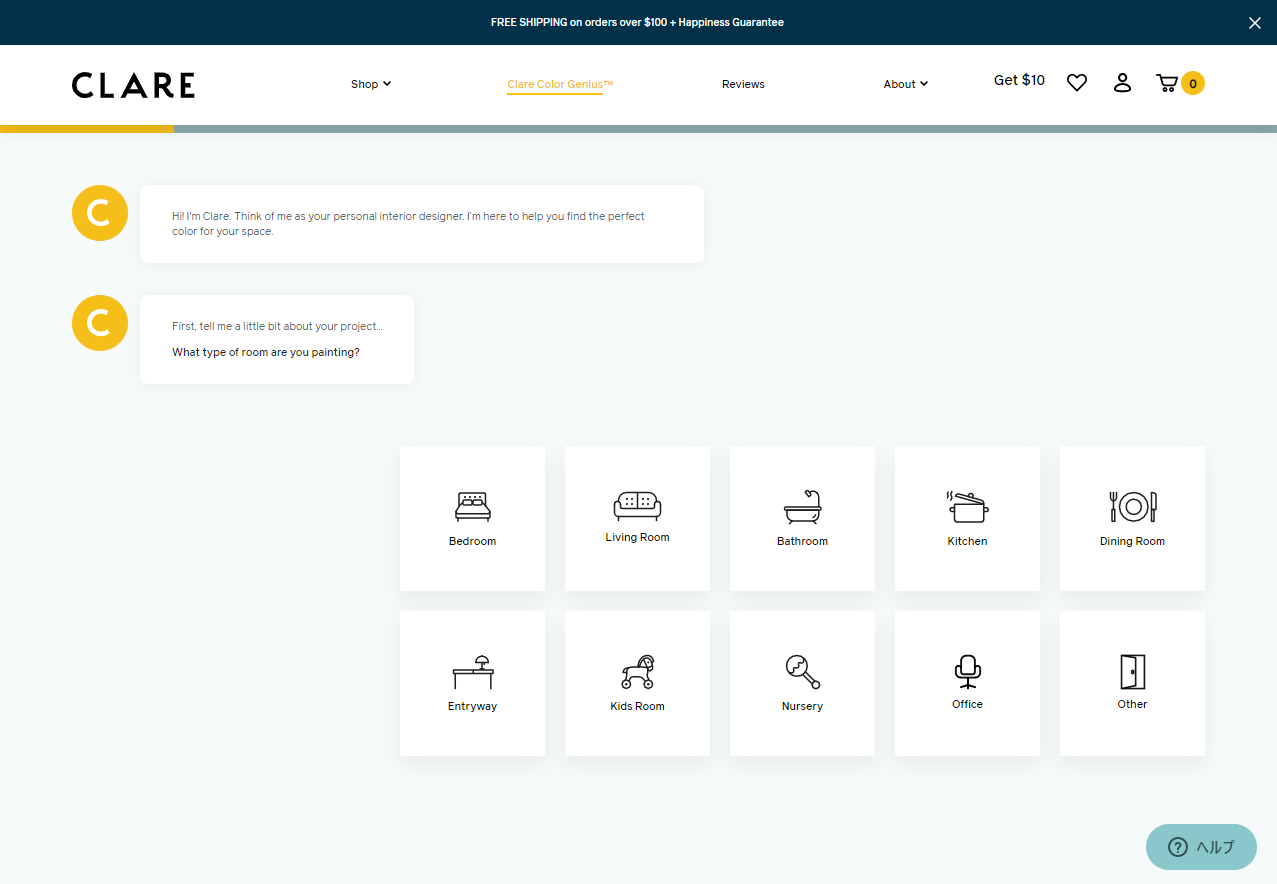Expand the Shop dropdown menu
The image size is (1277, 884).
pyautogui.click(x=371, y=84)
